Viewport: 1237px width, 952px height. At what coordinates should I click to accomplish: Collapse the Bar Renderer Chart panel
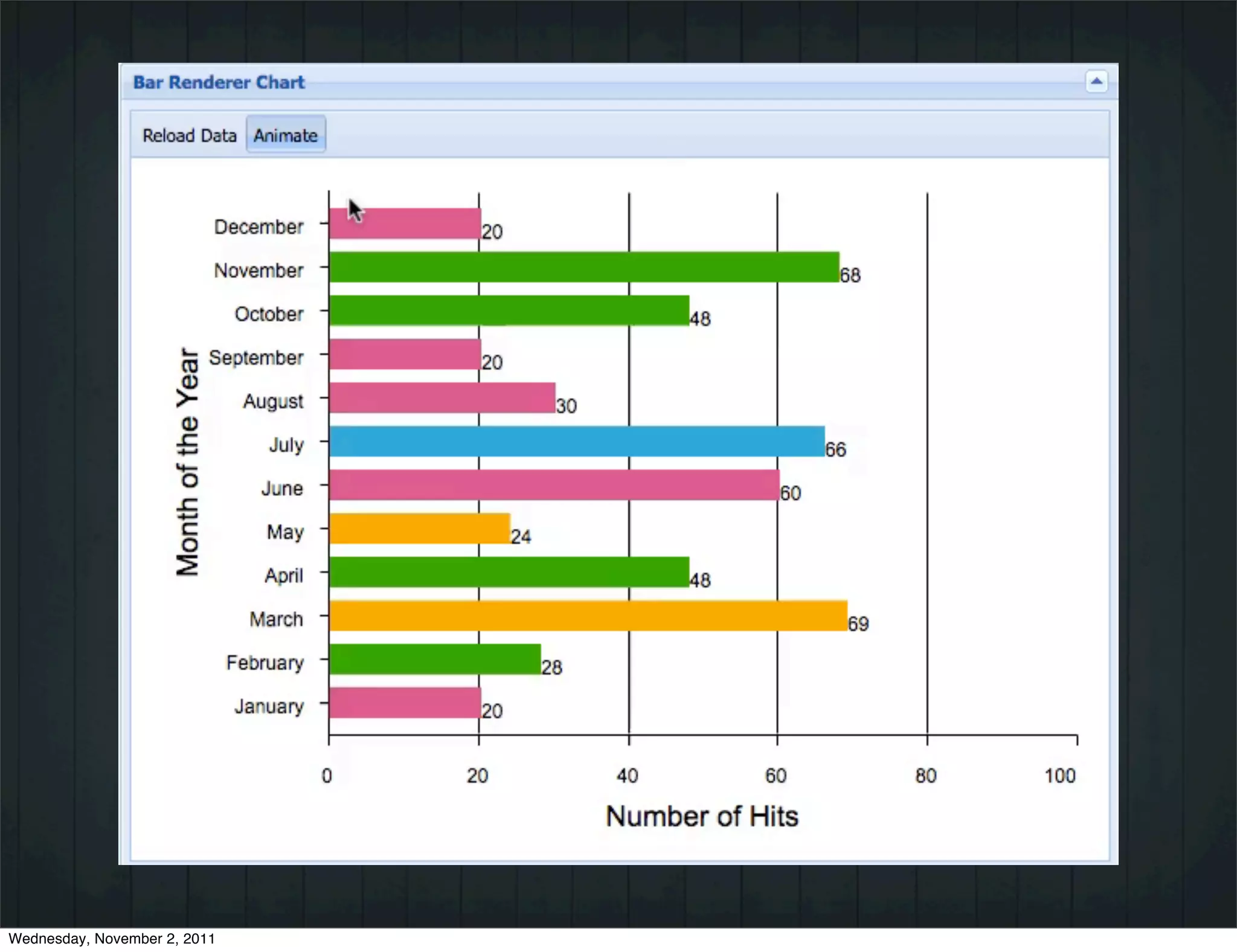(1096, 82)
